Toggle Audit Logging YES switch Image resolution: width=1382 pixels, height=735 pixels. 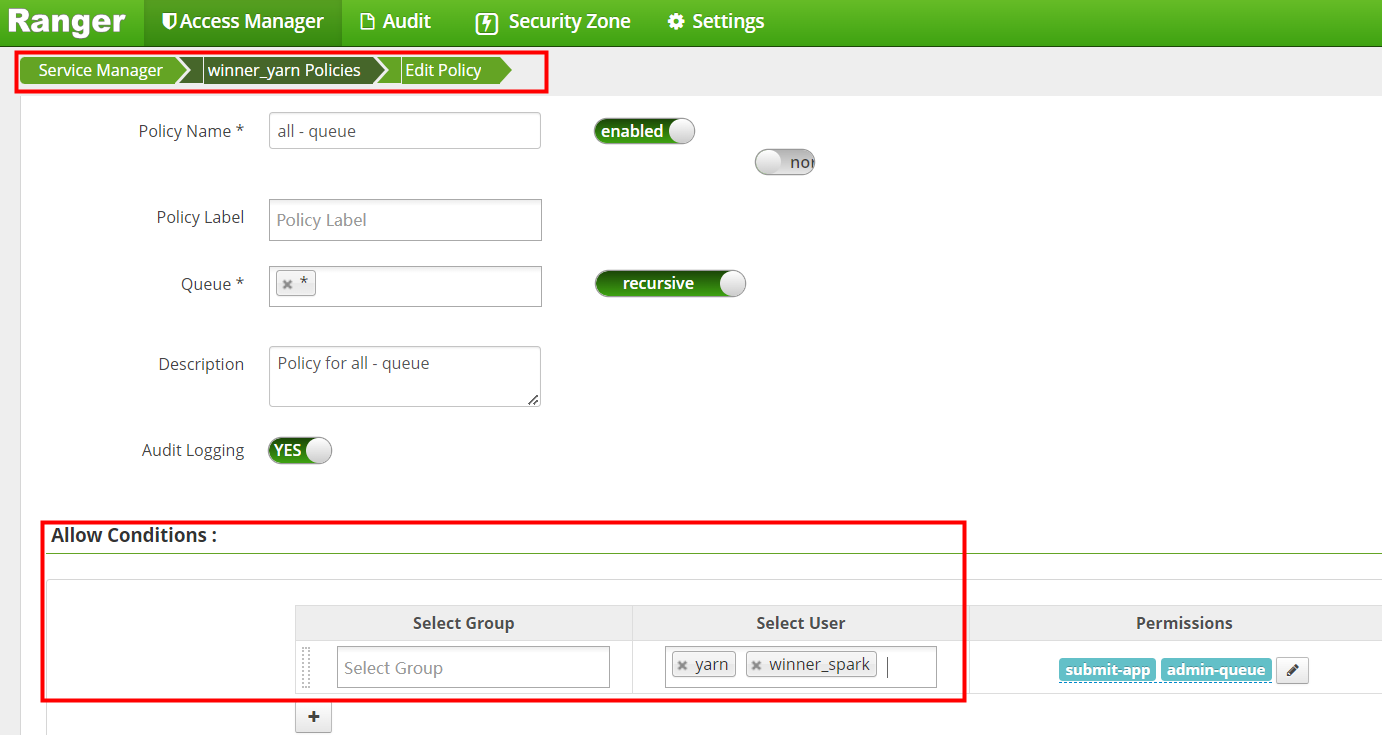tap(300, 450)
